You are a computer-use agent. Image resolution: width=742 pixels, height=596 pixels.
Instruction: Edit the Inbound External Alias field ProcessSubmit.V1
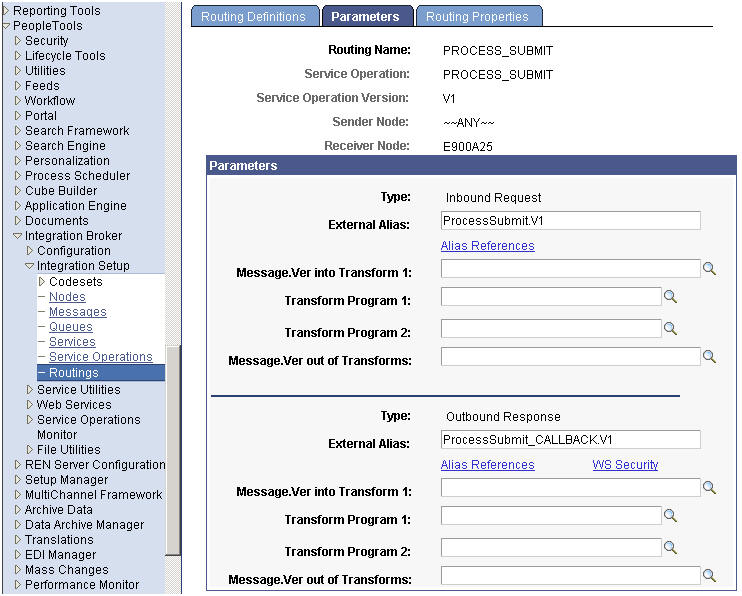[570, 221]
